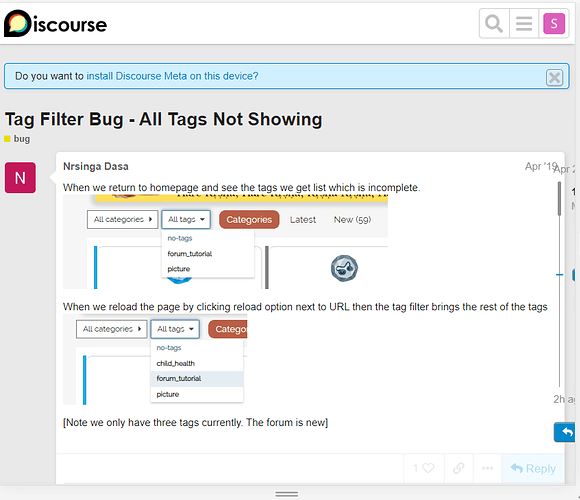Click the Reply button on the post
Image resolution: width=580 pixels, height=500 pixels.
click(x=533, y=468)
